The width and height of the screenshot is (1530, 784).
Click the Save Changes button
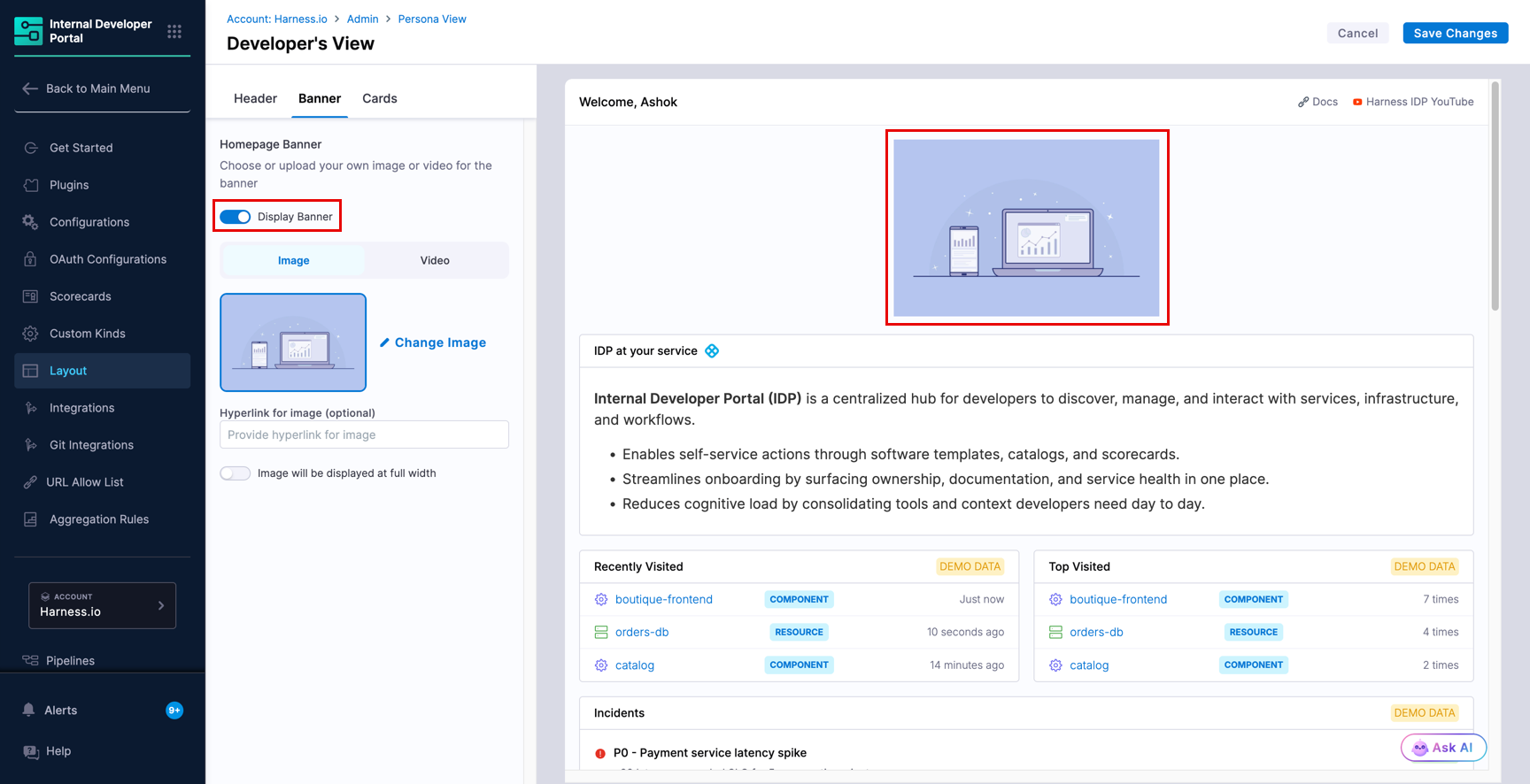1456,33
